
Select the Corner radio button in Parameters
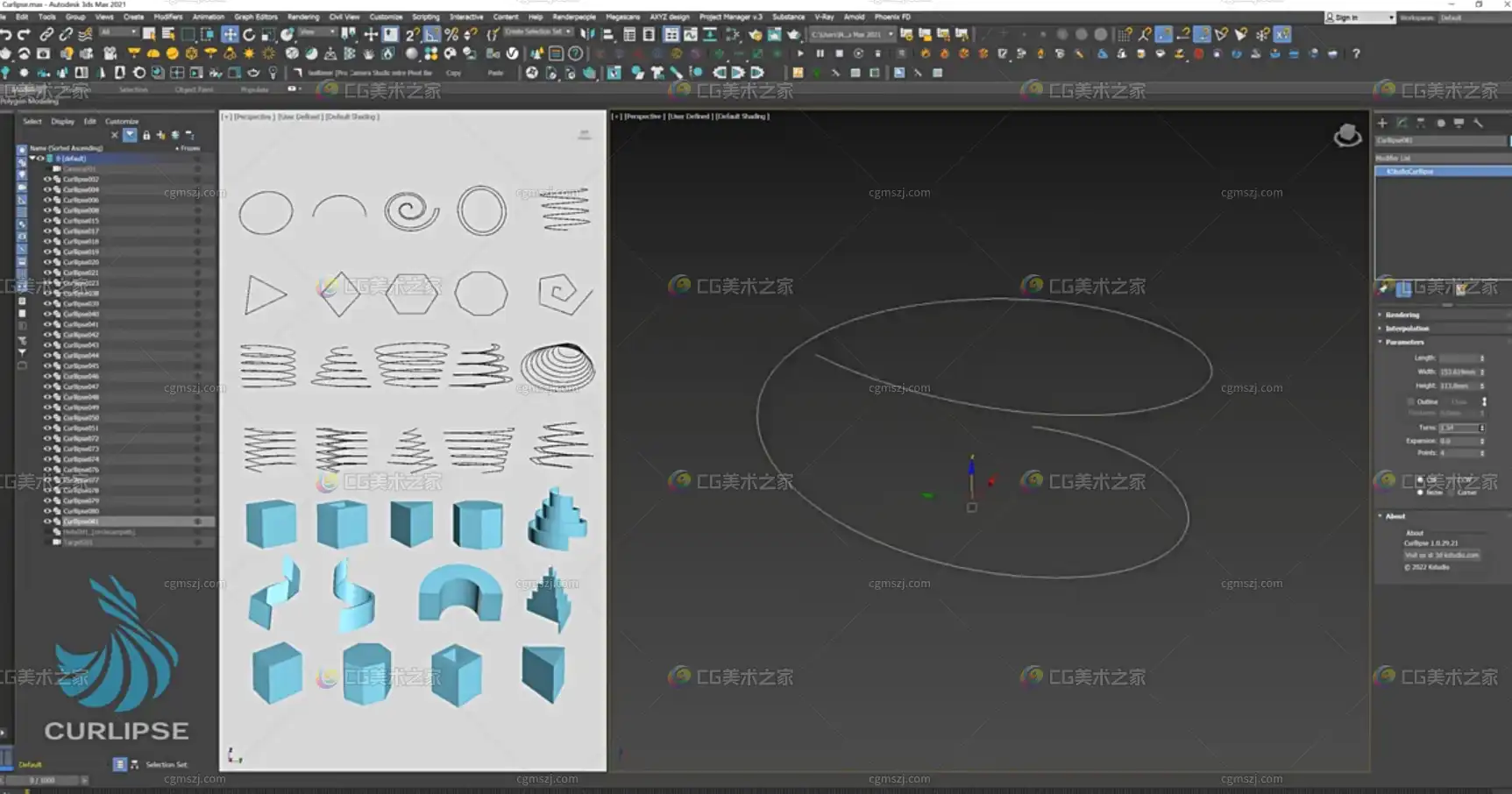[x=1452, y=493]
